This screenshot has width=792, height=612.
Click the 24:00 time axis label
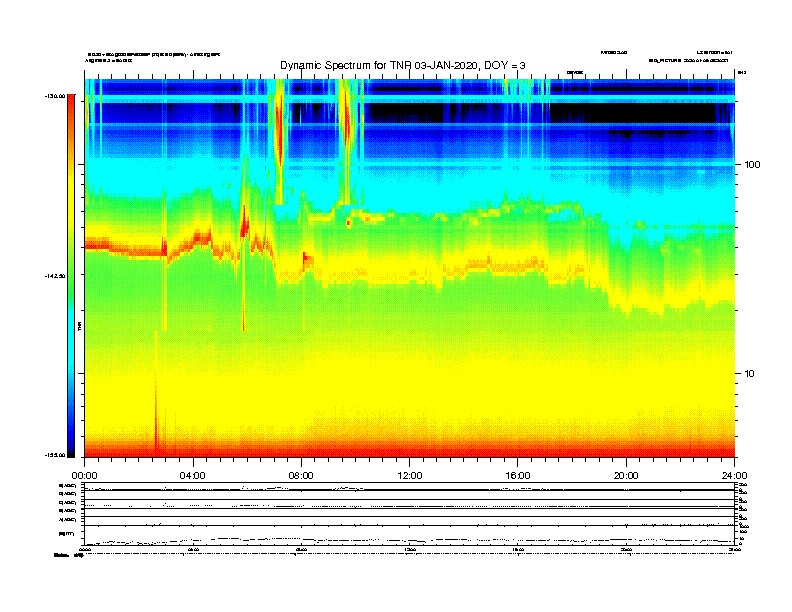(x=734, y=476)
